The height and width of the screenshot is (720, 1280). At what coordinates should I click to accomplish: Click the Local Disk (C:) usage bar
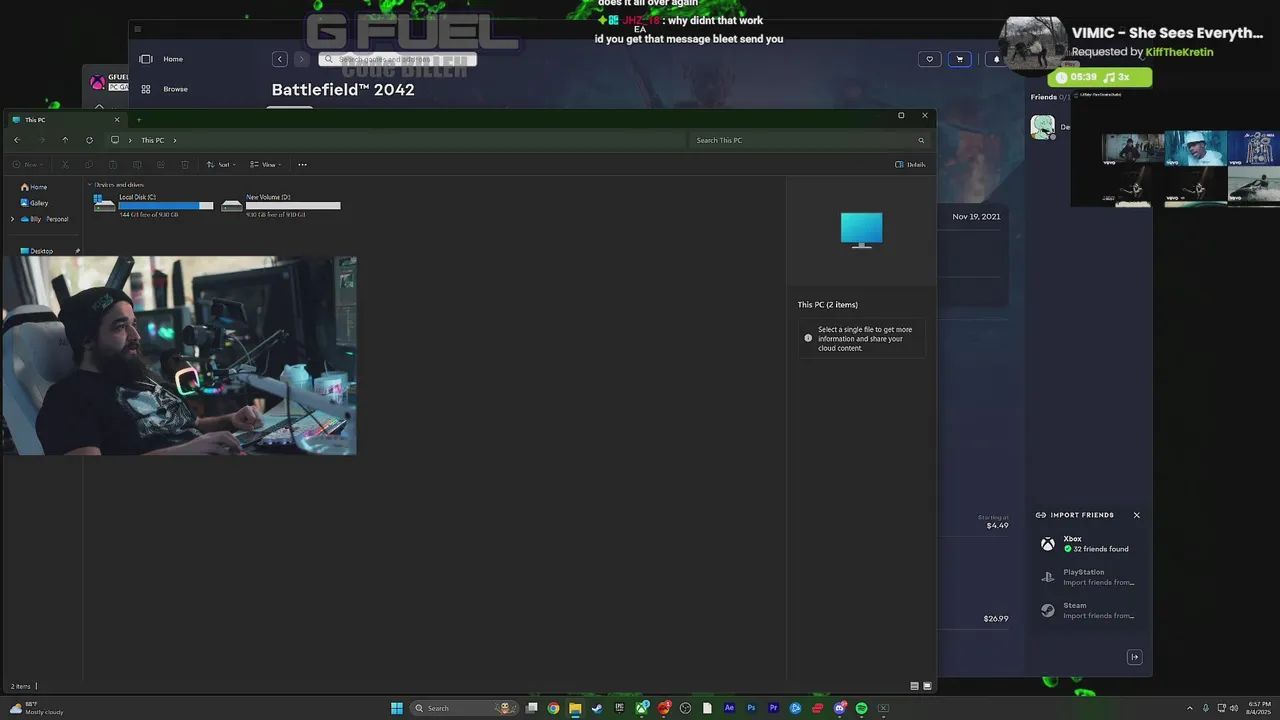pos(166,206)
